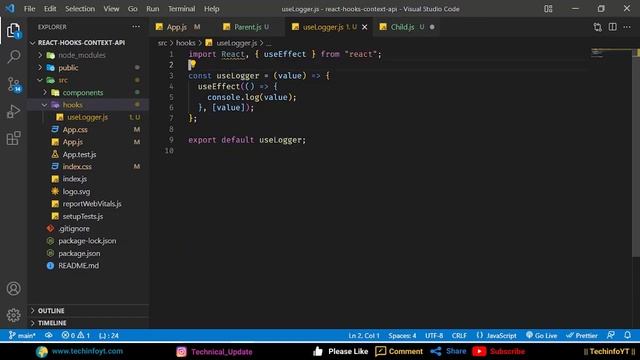Open the View menu
This screenshot has height=360, width=640.
[111, 9]
